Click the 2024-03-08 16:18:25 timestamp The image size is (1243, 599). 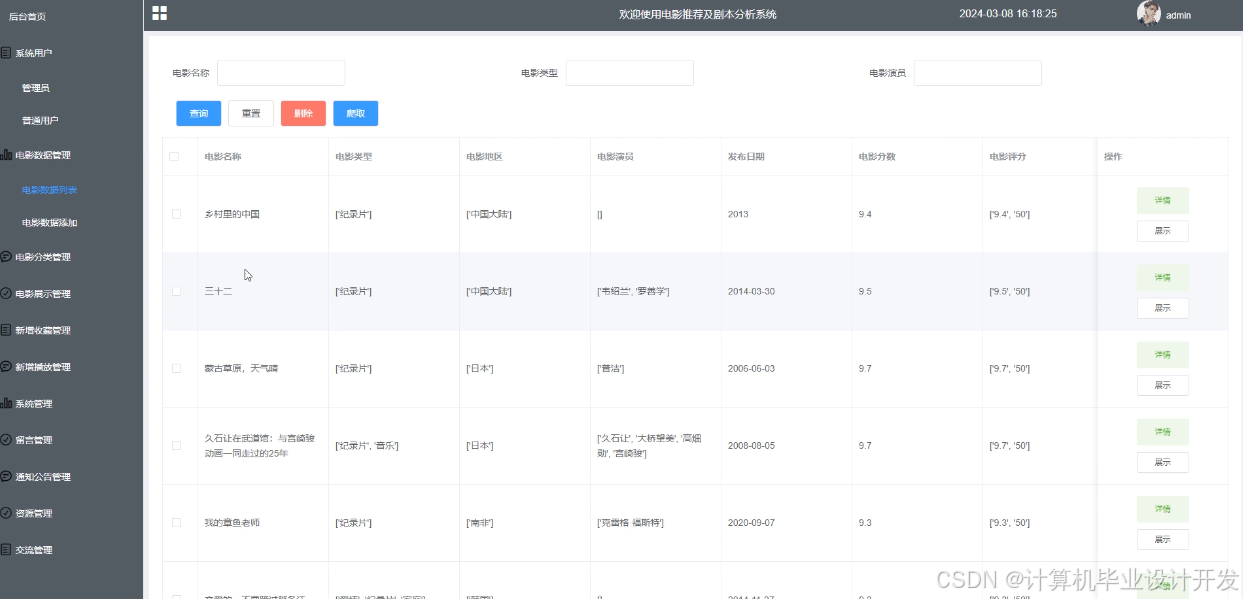pyautogui.click(x=1008, y=14)
